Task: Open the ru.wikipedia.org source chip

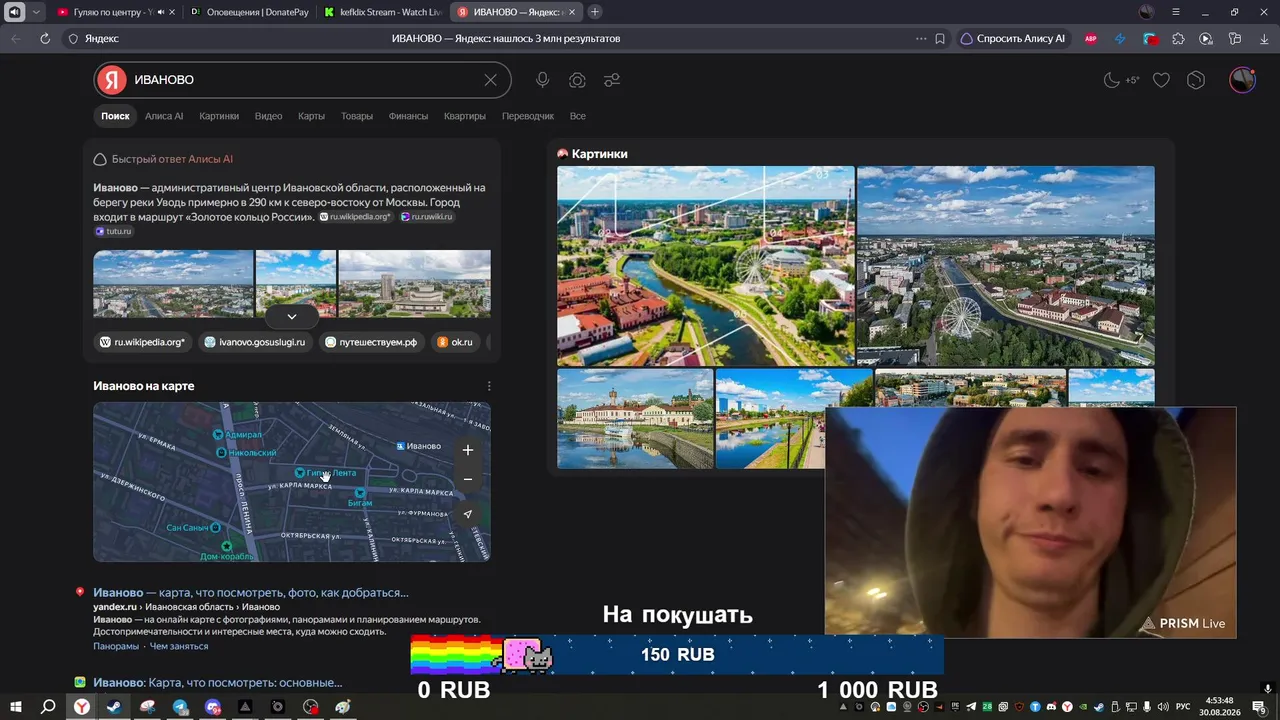Action: 142,342
